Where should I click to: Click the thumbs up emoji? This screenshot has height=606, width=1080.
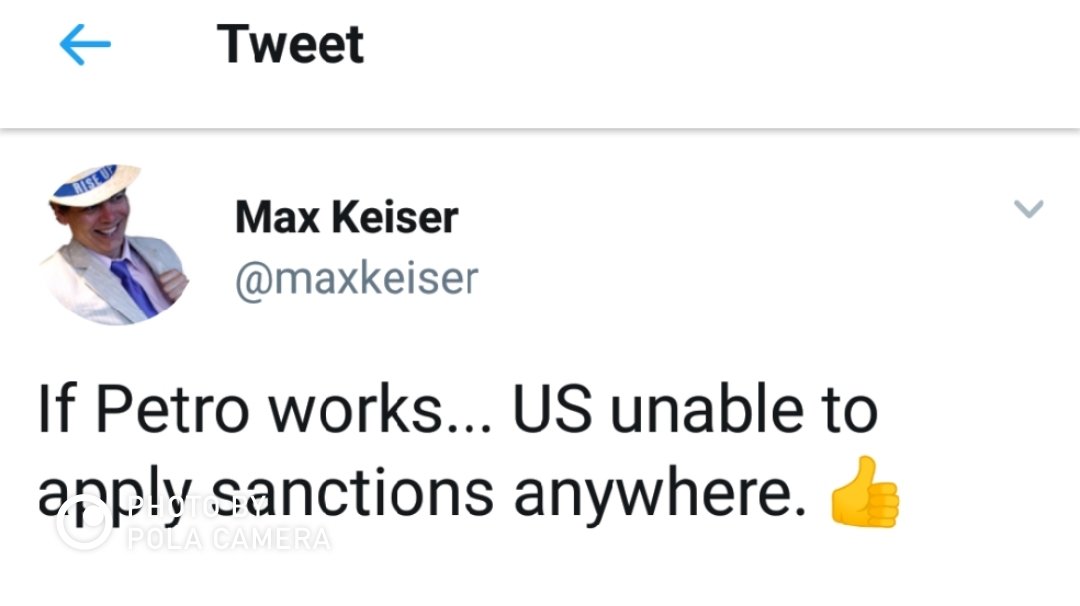tap(865, 492)
